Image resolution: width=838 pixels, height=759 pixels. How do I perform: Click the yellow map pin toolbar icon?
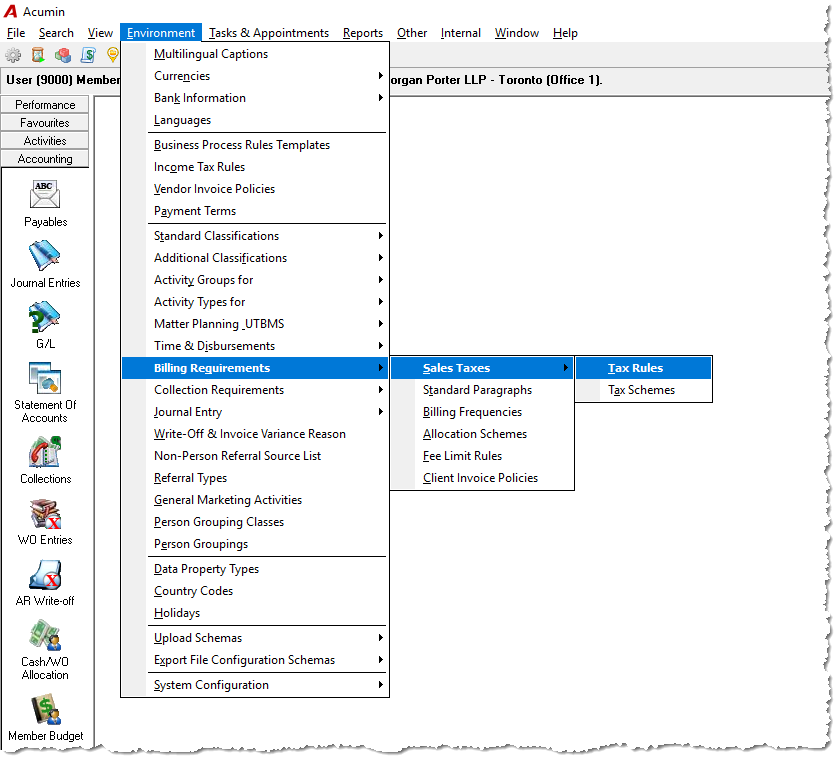pos(112,55)
